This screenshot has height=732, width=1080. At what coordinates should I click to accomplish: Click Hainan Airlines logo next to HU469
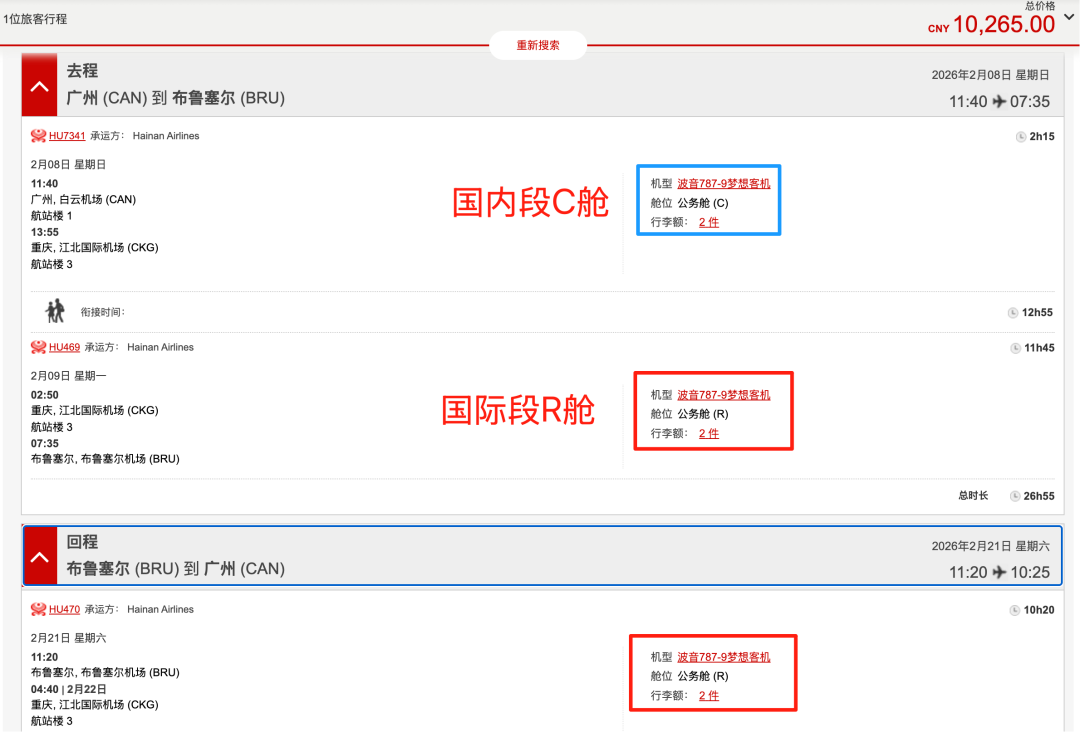coord(39,347)
